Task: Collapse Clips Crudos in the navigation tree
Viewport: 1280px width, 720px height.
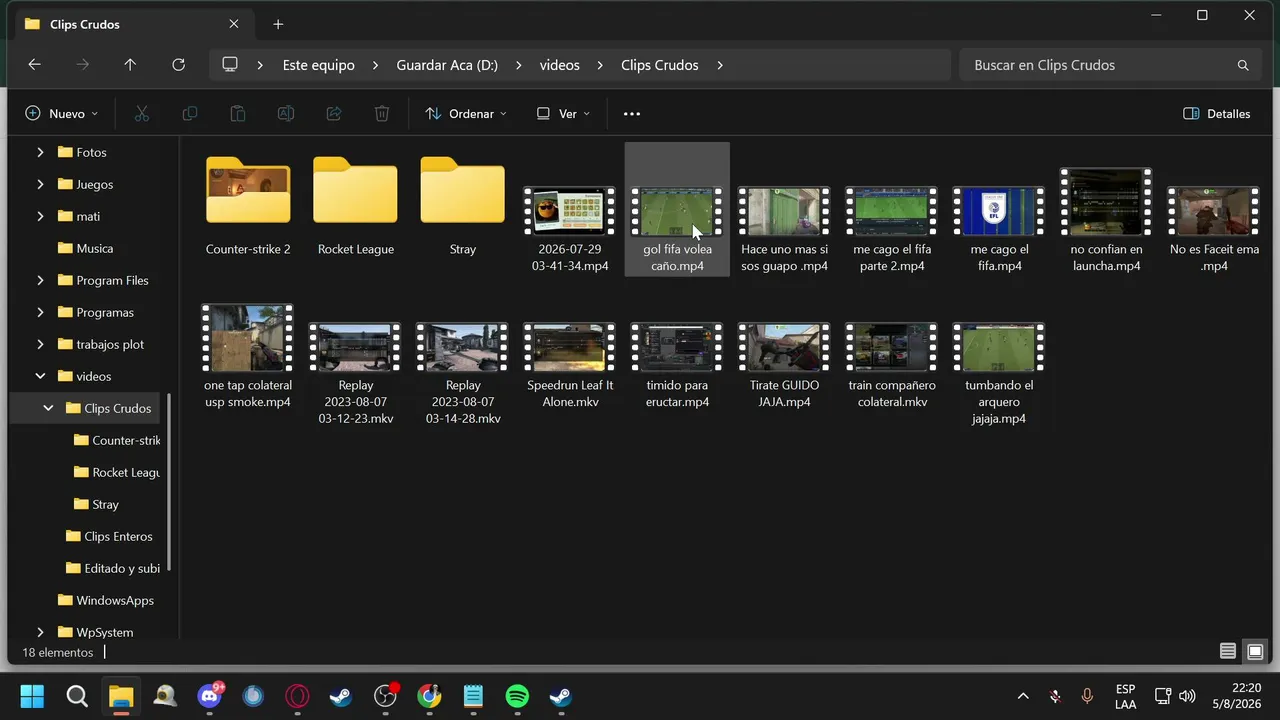Action: pyautogui.click(x=48, y=408)
